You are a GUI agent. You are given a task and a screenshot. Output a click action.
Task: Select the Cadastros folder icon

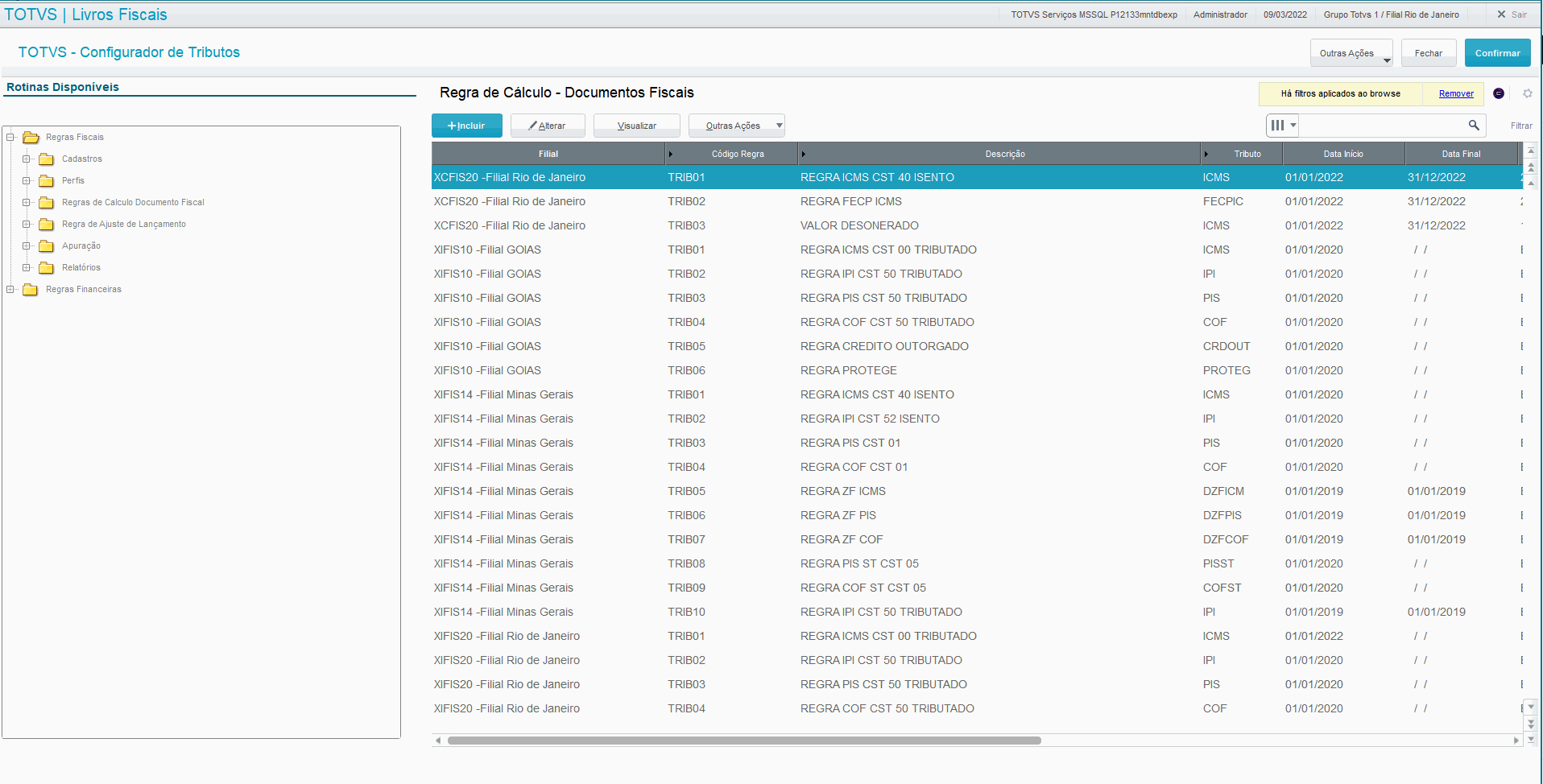point(47,159)
